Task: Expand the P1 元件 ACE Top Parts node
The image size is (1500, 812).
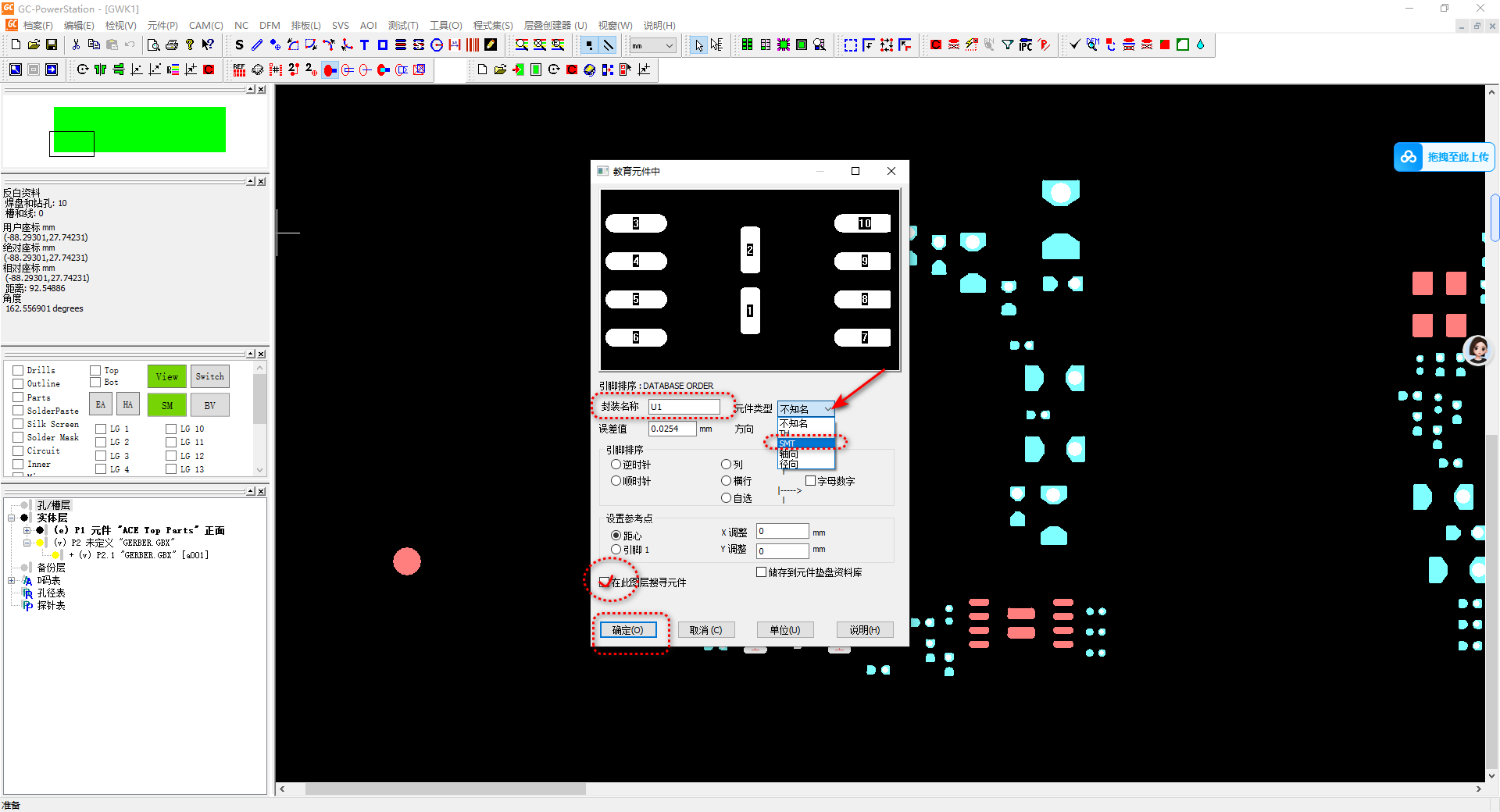Action: pos(27,530)
